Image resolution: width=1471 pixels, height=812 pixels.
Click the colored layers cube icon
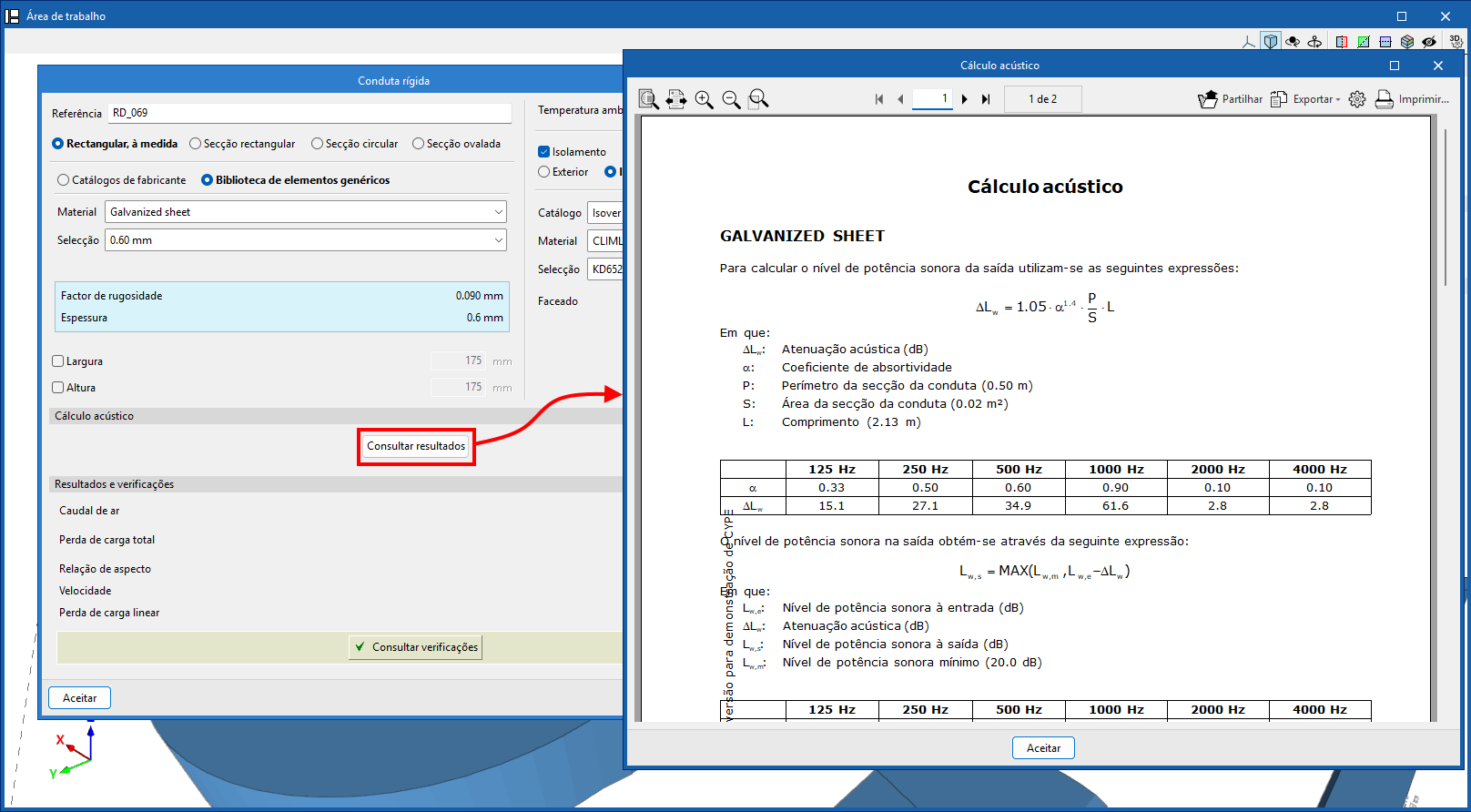click(1407, 42)
